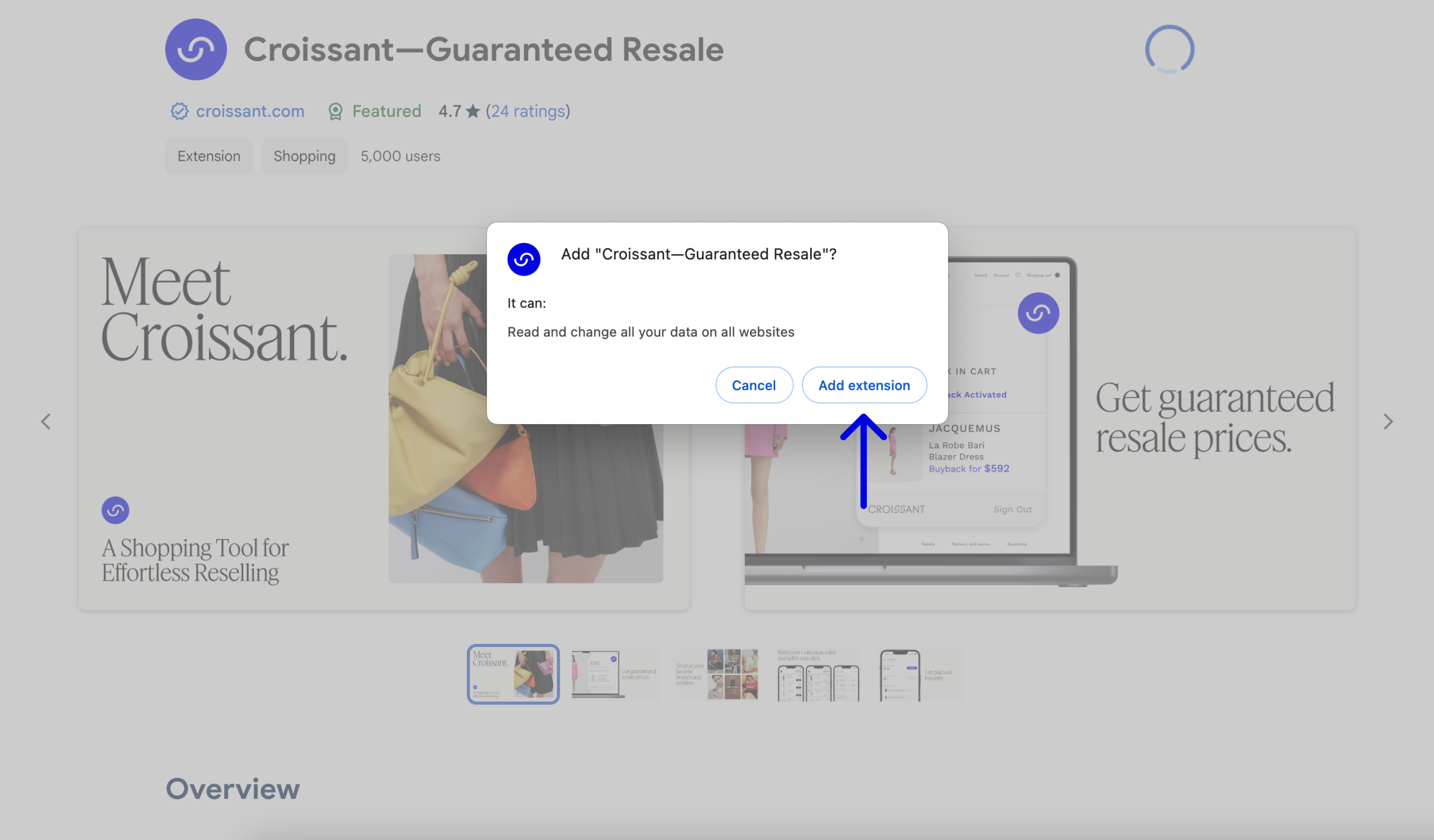Click small Croissant logo above Shopping Tool tagline
Screen dimensions: 1434x840
(115, 510)
